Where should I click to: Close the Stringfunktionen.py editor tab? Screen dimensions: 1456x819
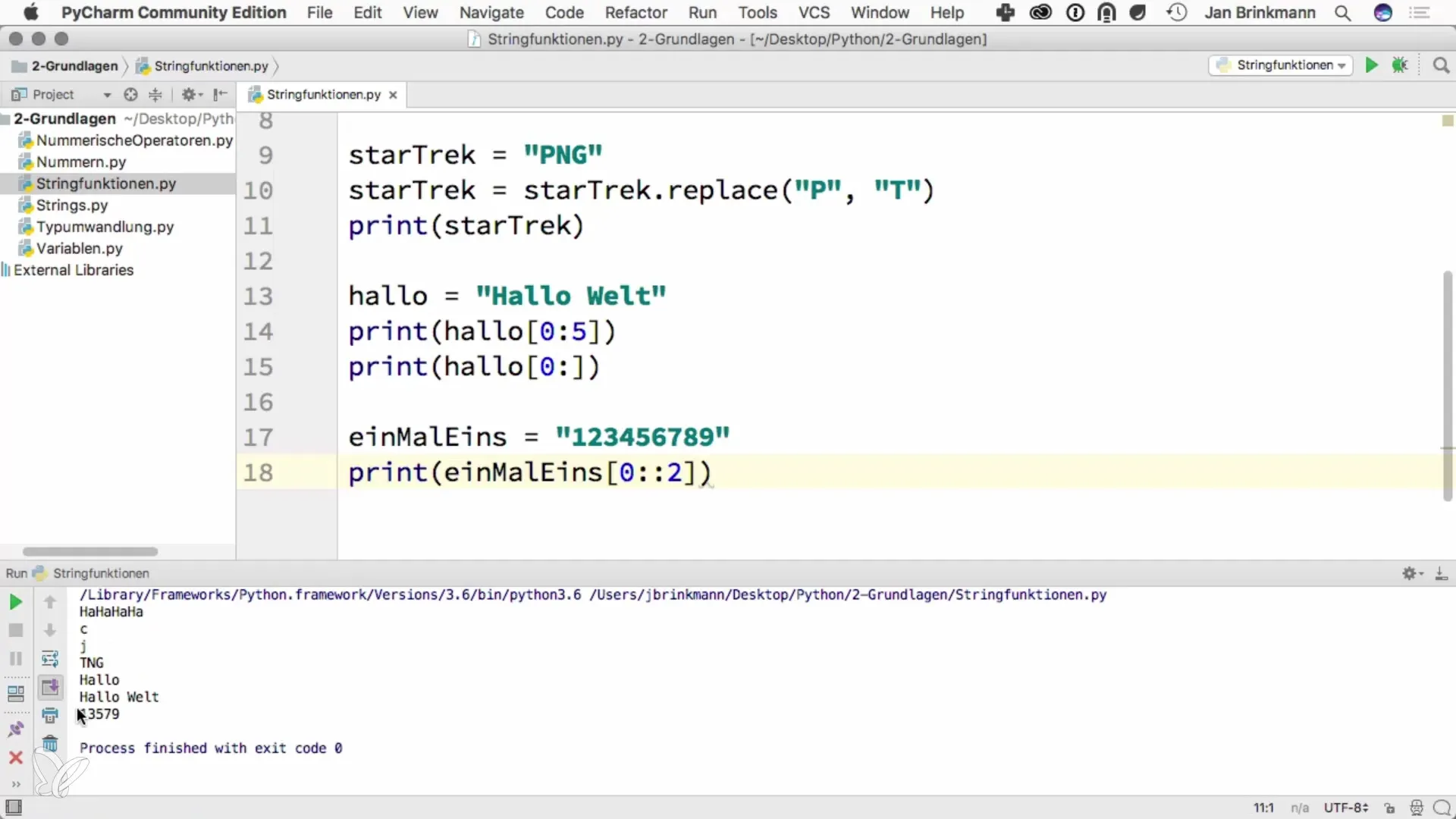(393, 95)
